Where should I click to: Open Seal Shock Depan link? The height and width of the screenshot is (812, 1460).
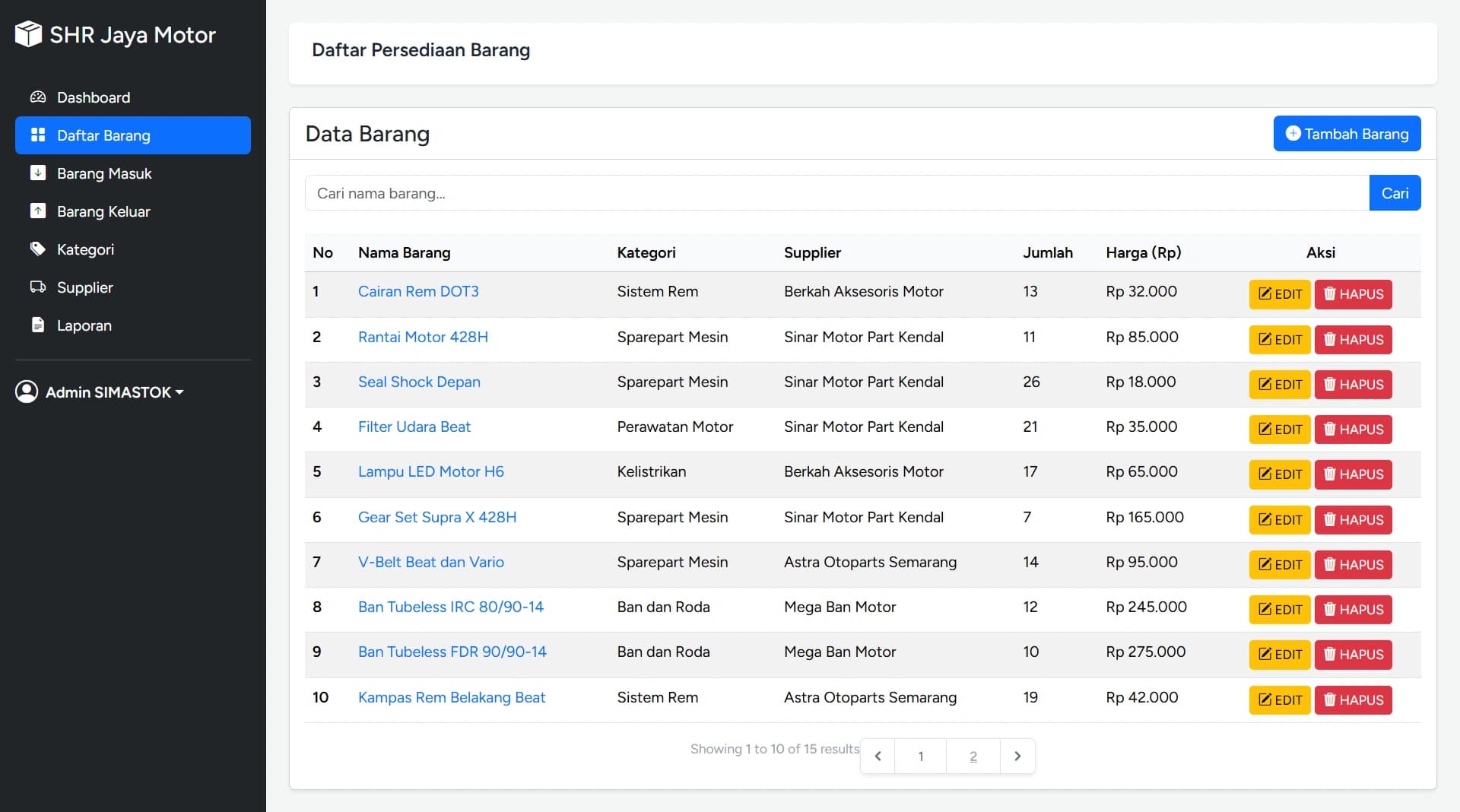point(419,382)
